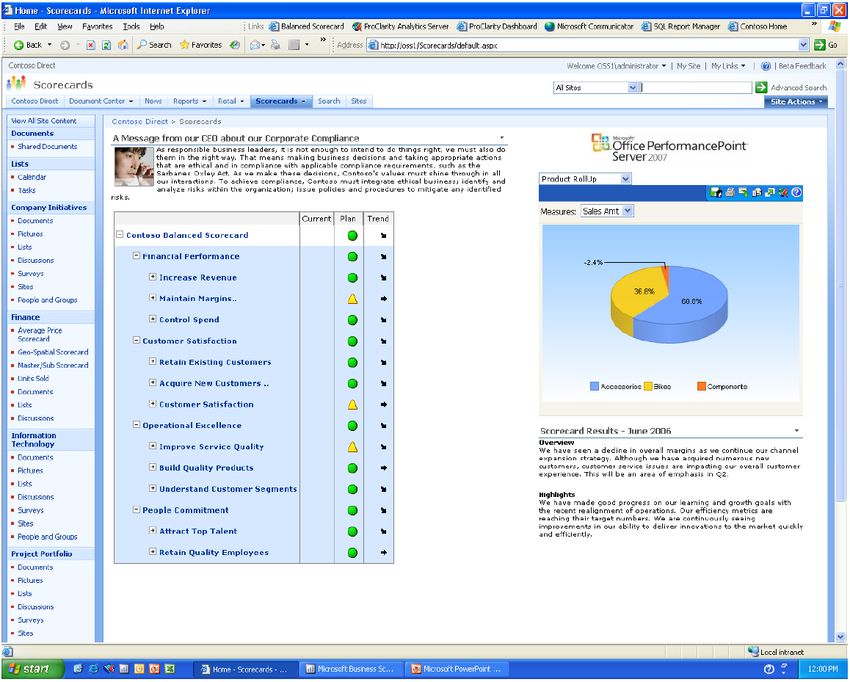The image size is (850, 682).
Task: Select the Scorecards navigation tab
Action: [x=281, y=101]
